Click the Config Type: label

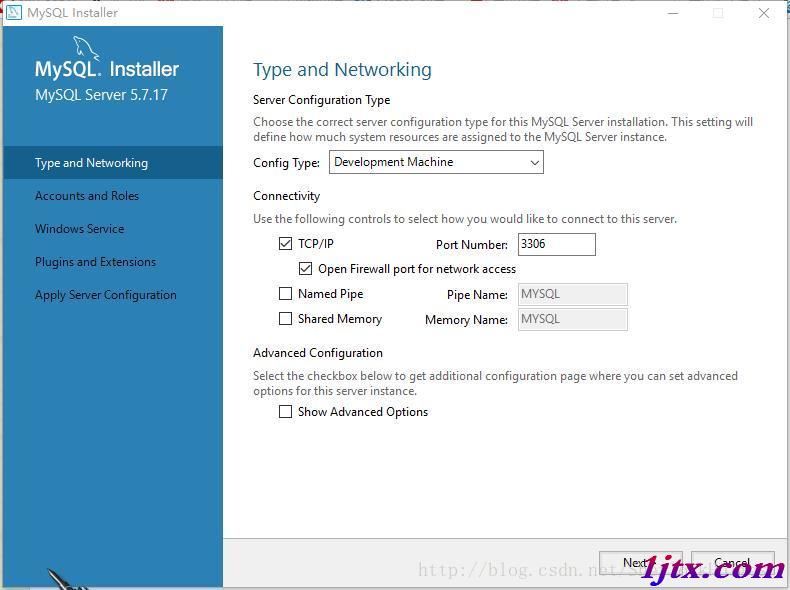[287, 163]
